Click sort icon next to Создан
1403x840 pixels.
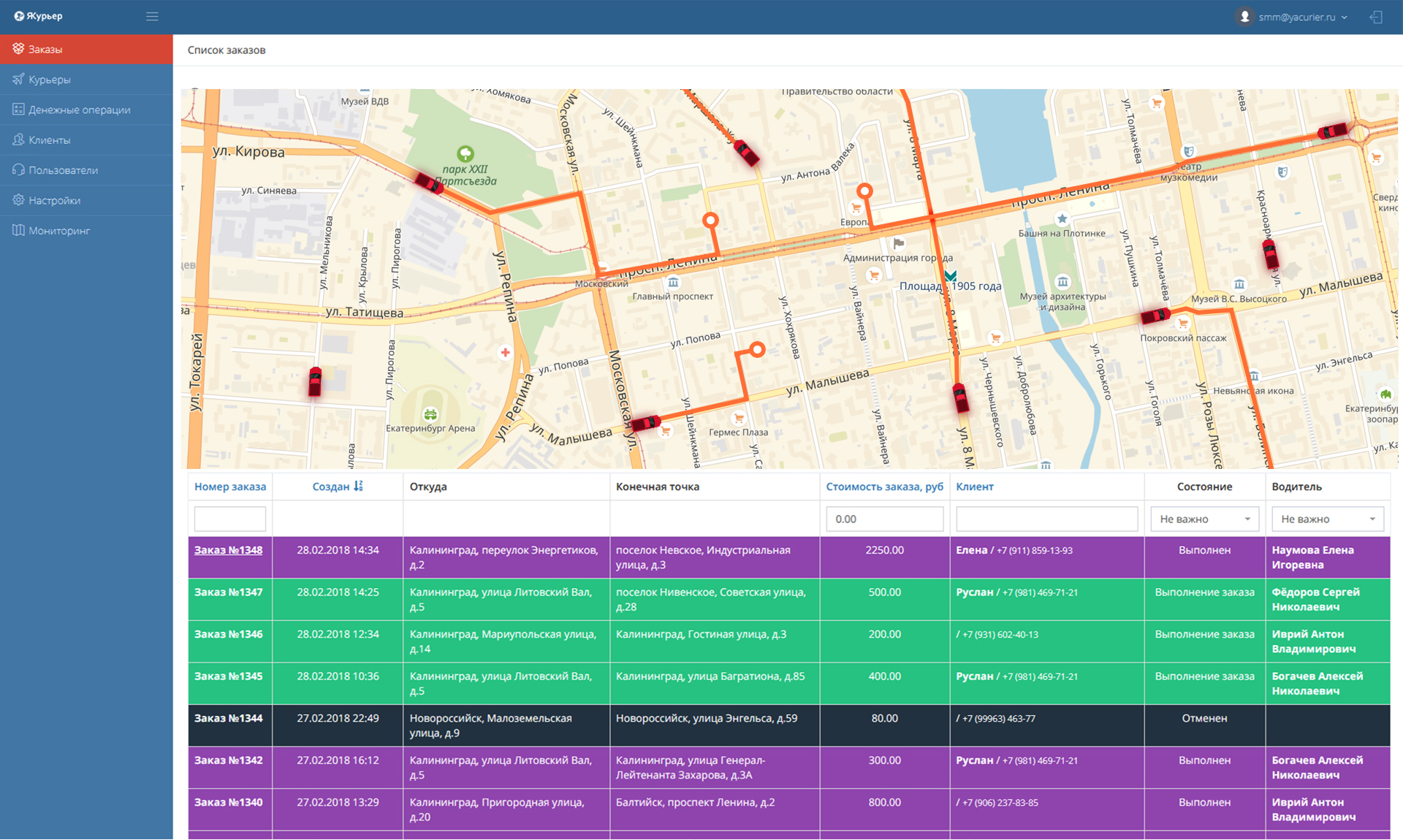pos(358,486)
